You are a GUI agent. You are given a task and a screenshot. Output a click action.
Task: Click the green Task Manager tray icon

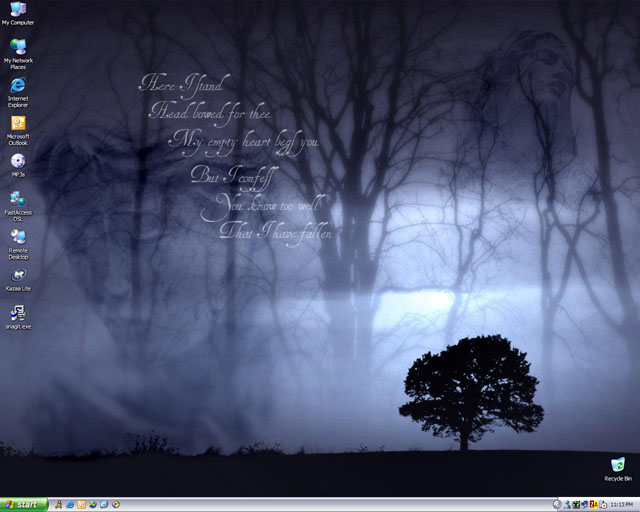pos(576,505)
